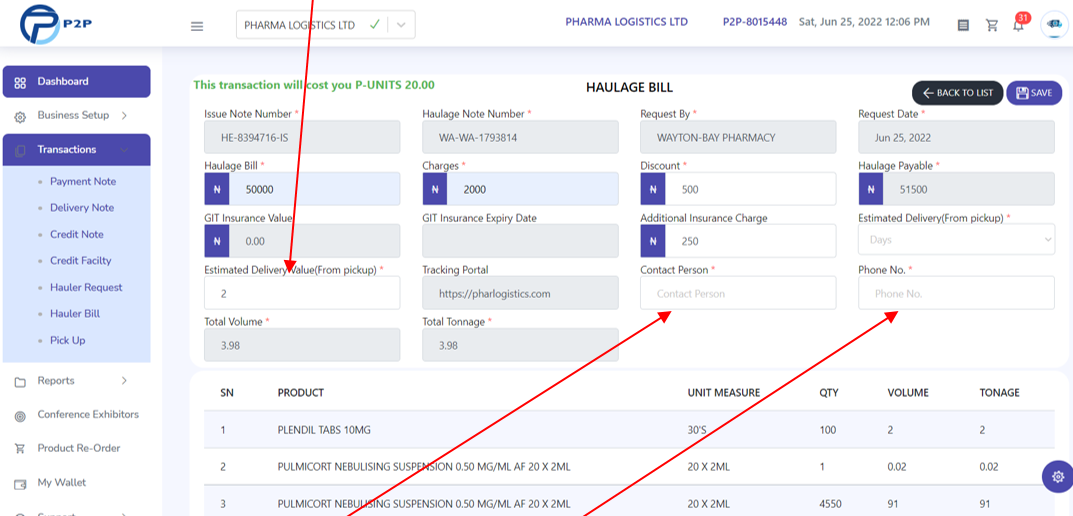Click the Business Setup gear icon

tap(20, 116)
